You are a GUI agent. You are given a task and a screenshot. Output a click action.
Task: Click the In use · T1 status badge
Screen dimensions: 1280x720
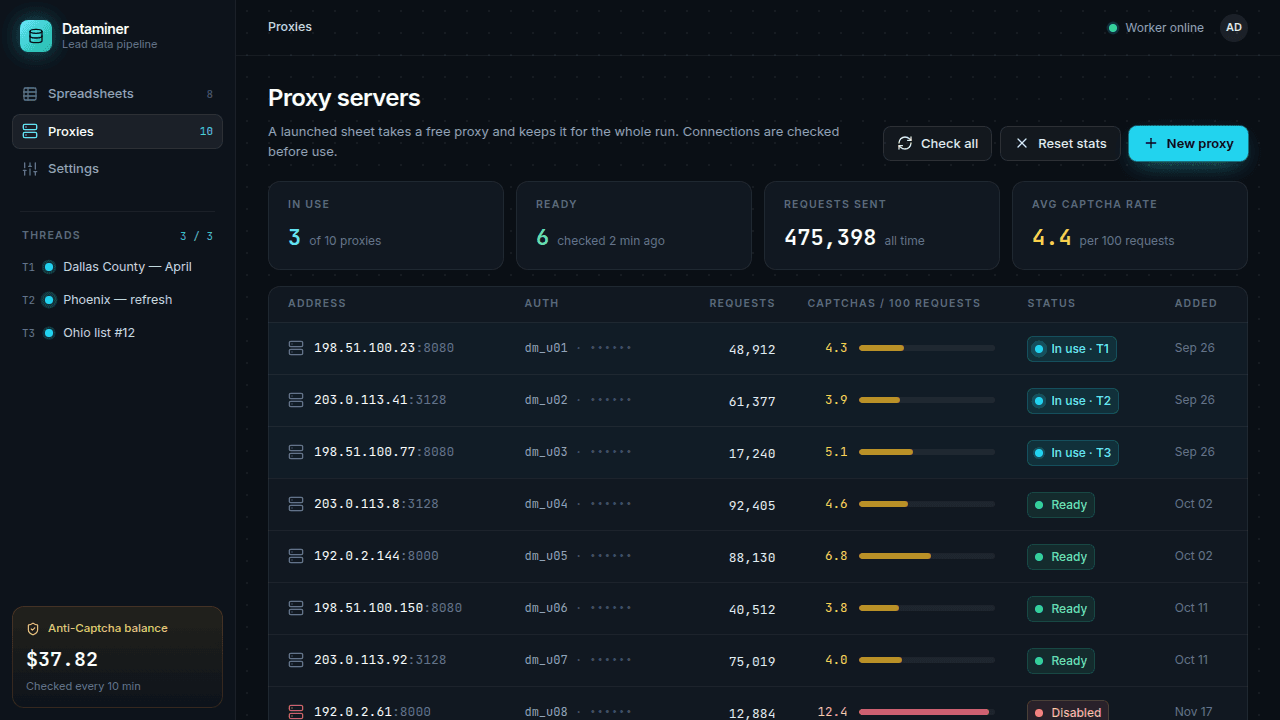(x=1072, y=349)
